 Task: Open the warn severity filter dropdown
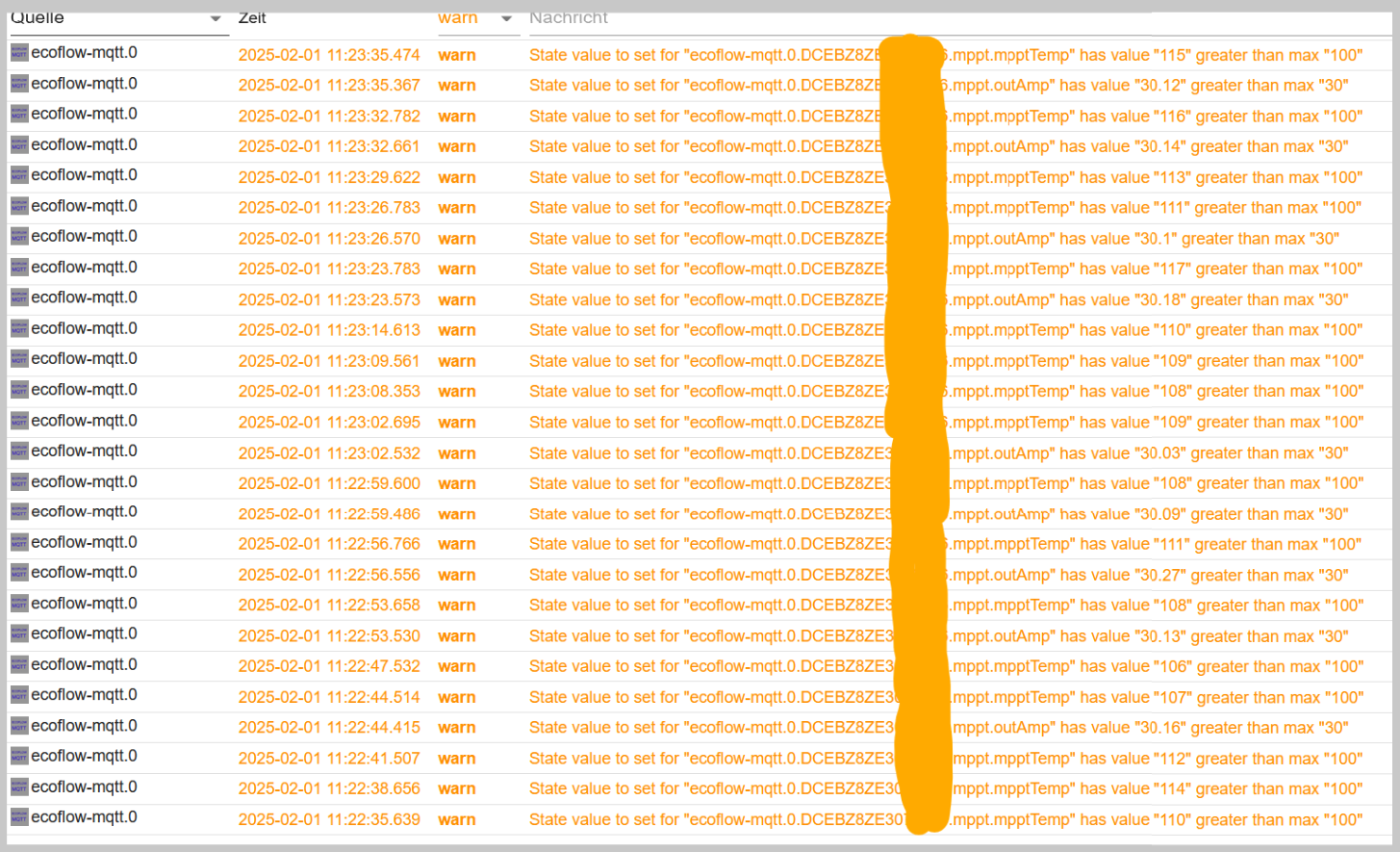(478, 19)
